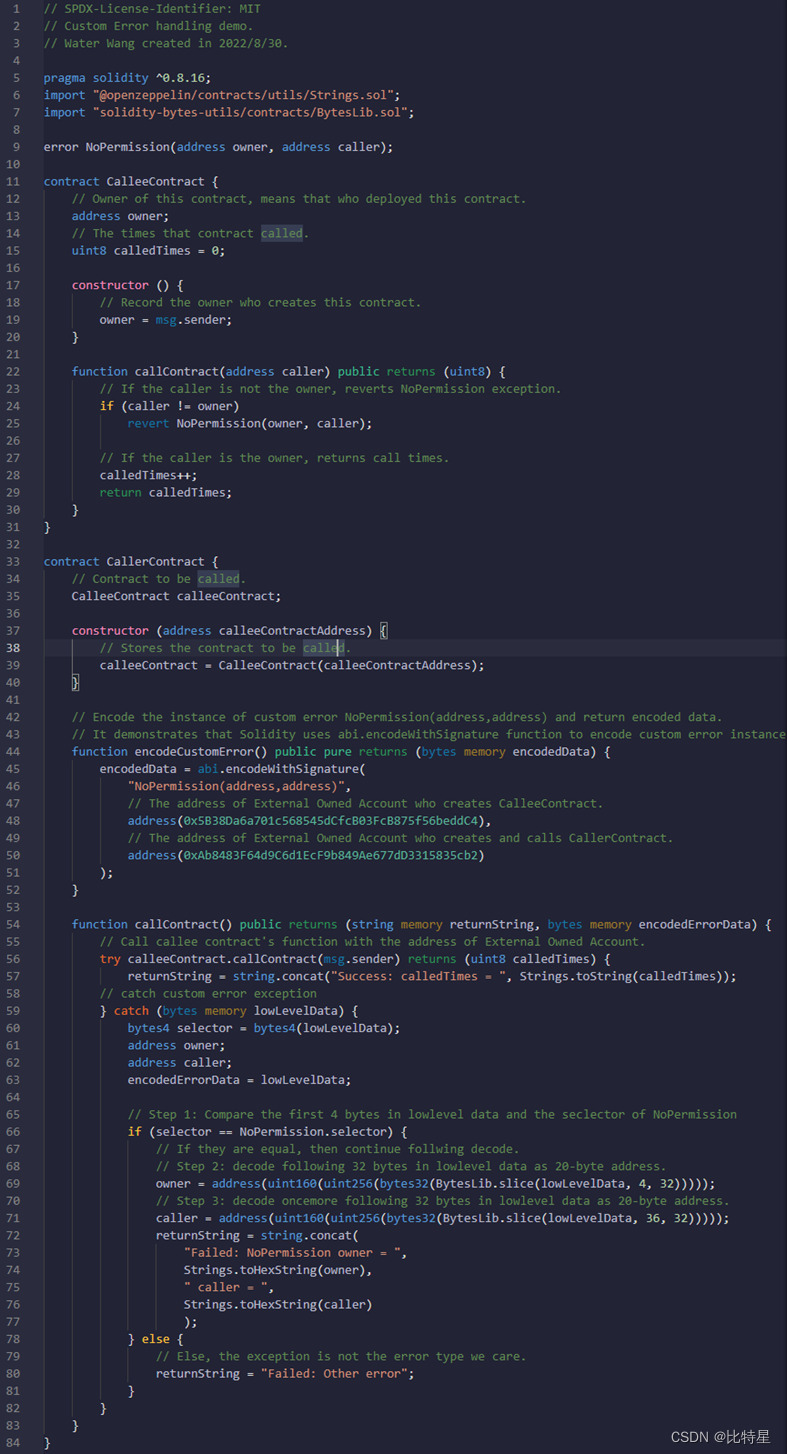Click "Strings.toHexString(caller)"

pos(277,1305)
